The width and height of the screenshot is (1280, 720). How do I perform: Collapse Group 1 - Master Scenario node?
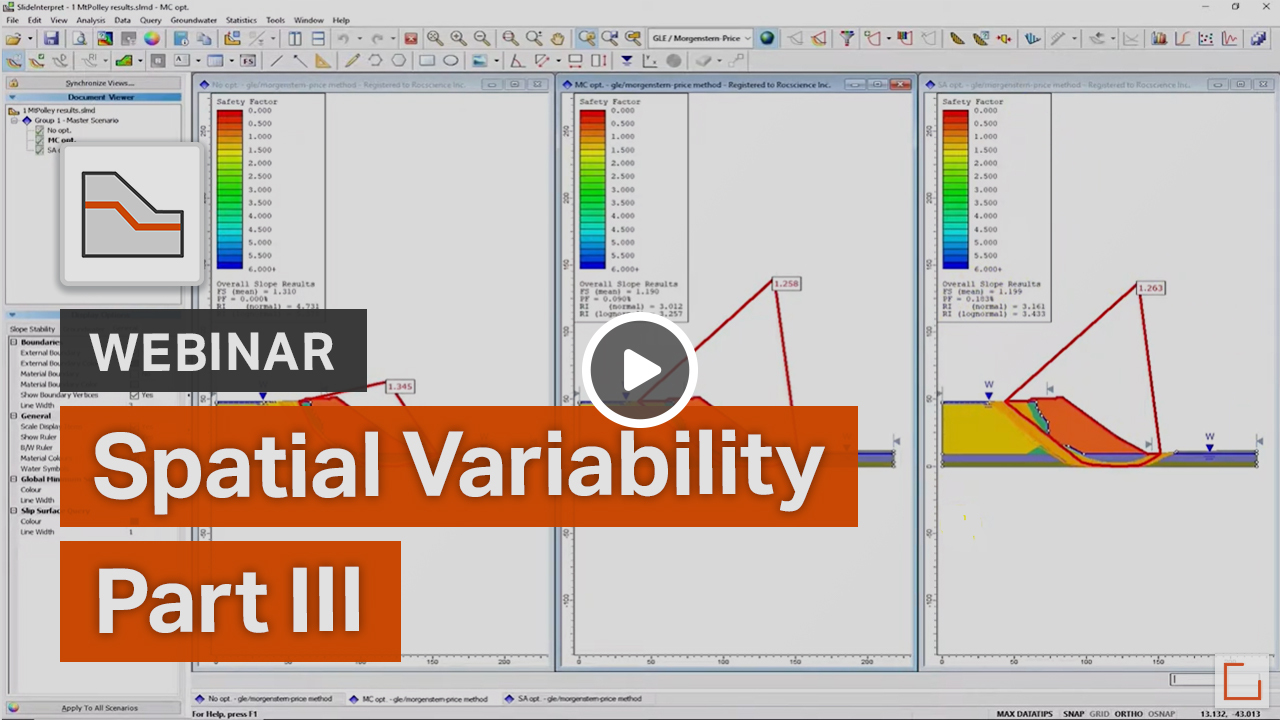pos(15,120)
